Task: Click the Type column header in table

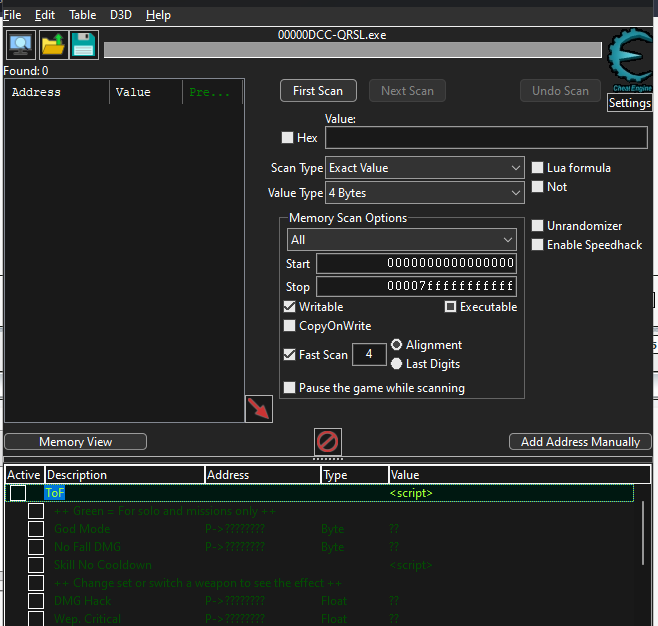Action: coord(355,475)
